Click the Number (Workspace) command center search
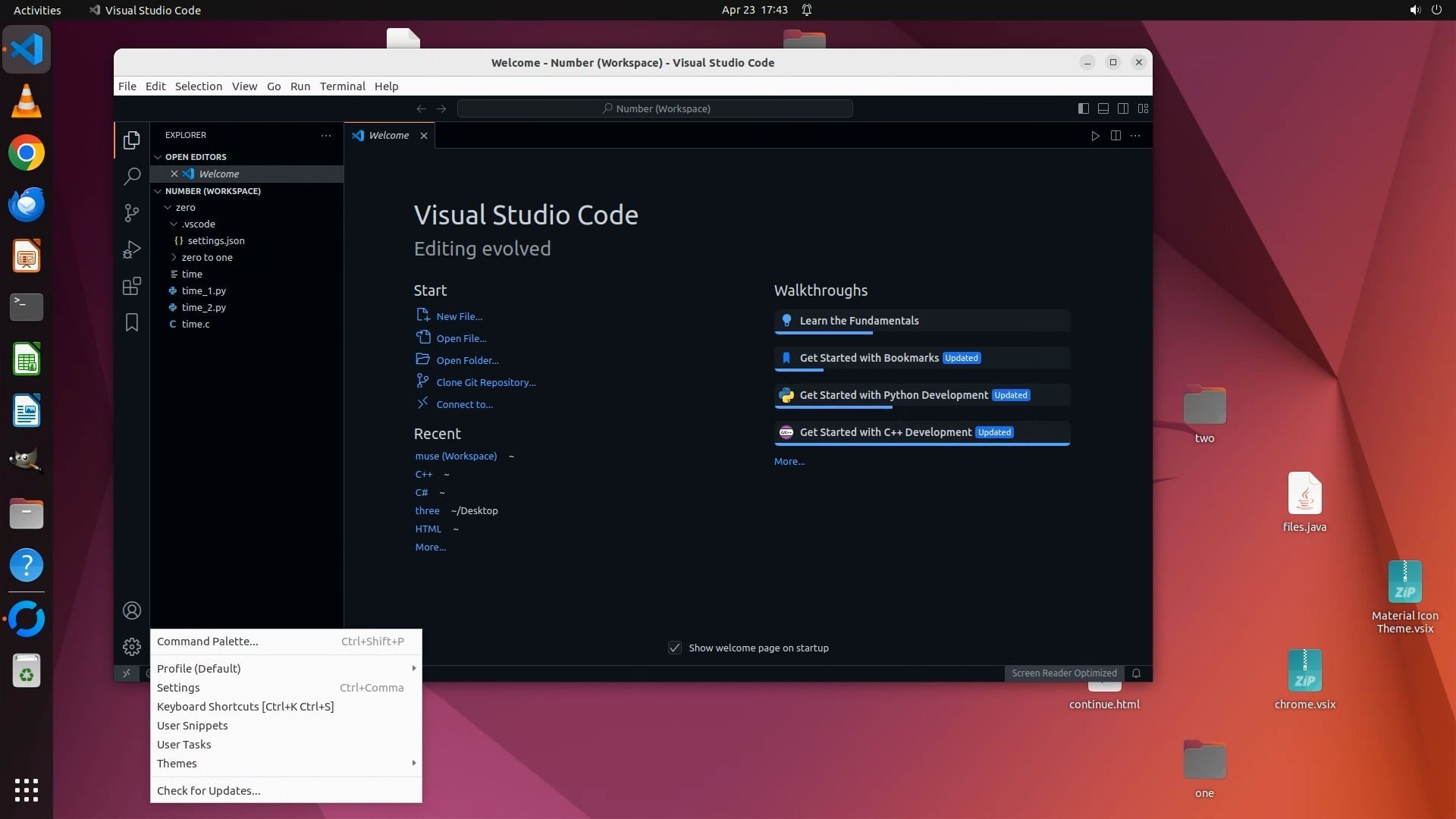1456x819 pixels. (x=655, y=108)
